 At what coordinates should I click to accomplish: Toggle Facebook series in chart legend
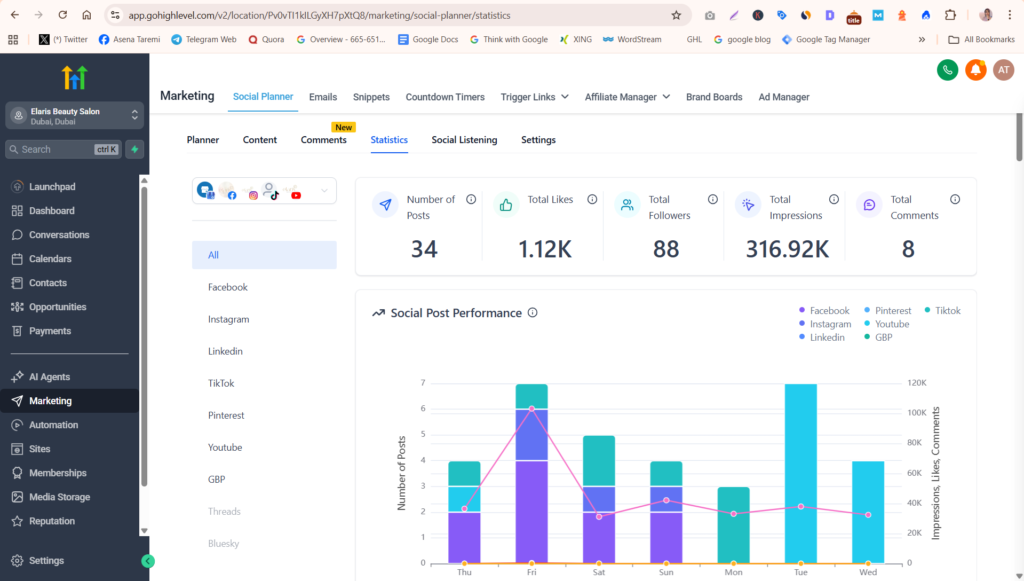pos(824,311)
